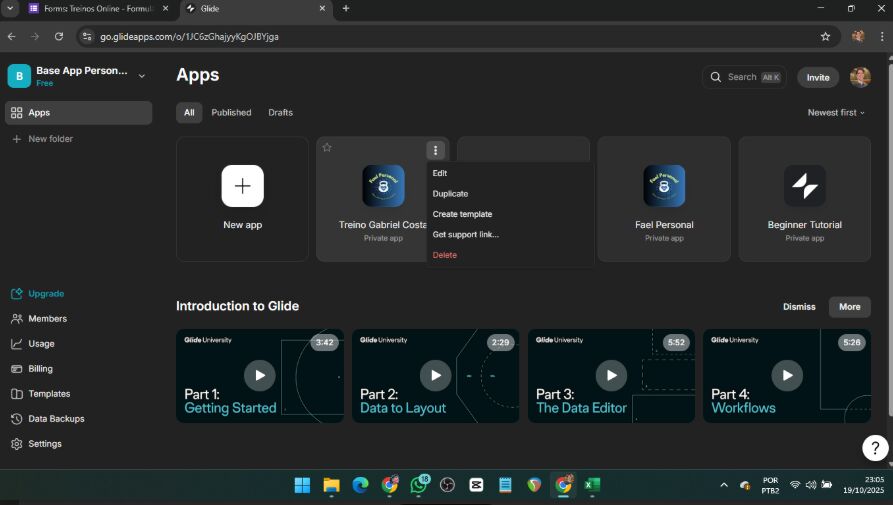Click the browser address bar URL
The height and width of the screenshot is (505, 893).
[x=190, y=36]
